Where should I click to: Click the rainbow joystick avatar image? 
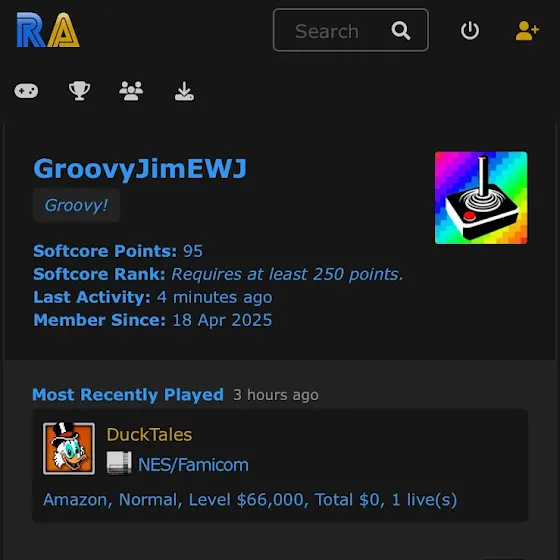(481, 198)
